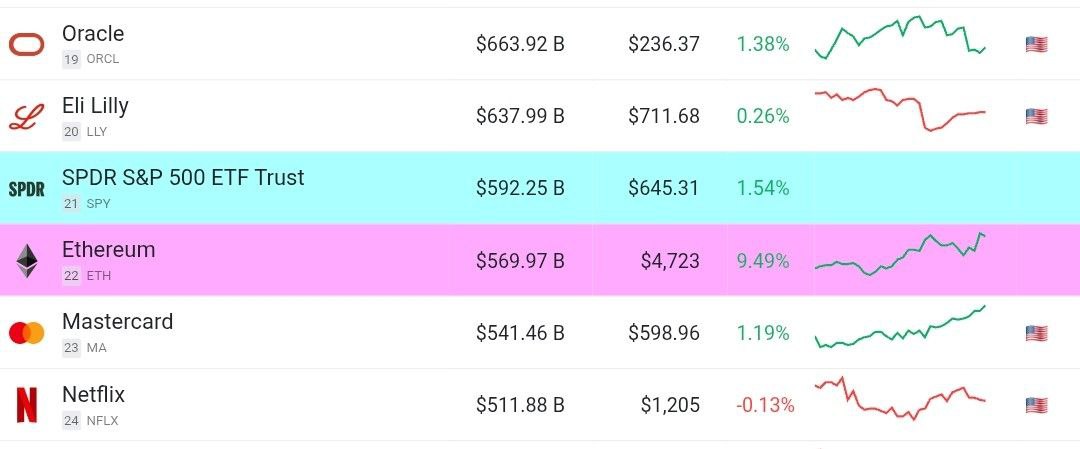Viewport: 1080px width, 449px height.
Task: Click the Mastercard rising price chart
Action: pos(900,326)
